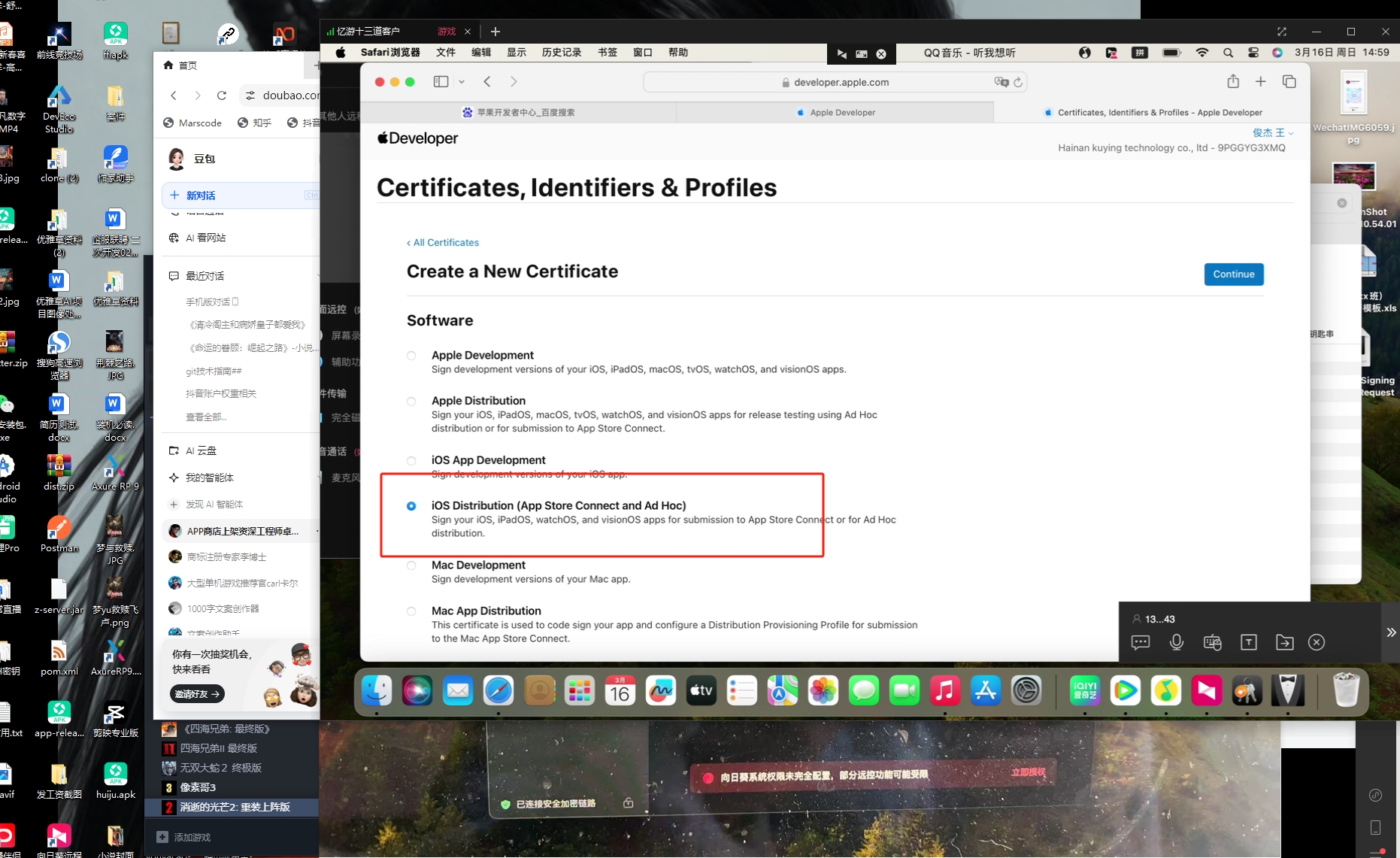
Task: Open the Trash in the Dock
Action: 1346,690
